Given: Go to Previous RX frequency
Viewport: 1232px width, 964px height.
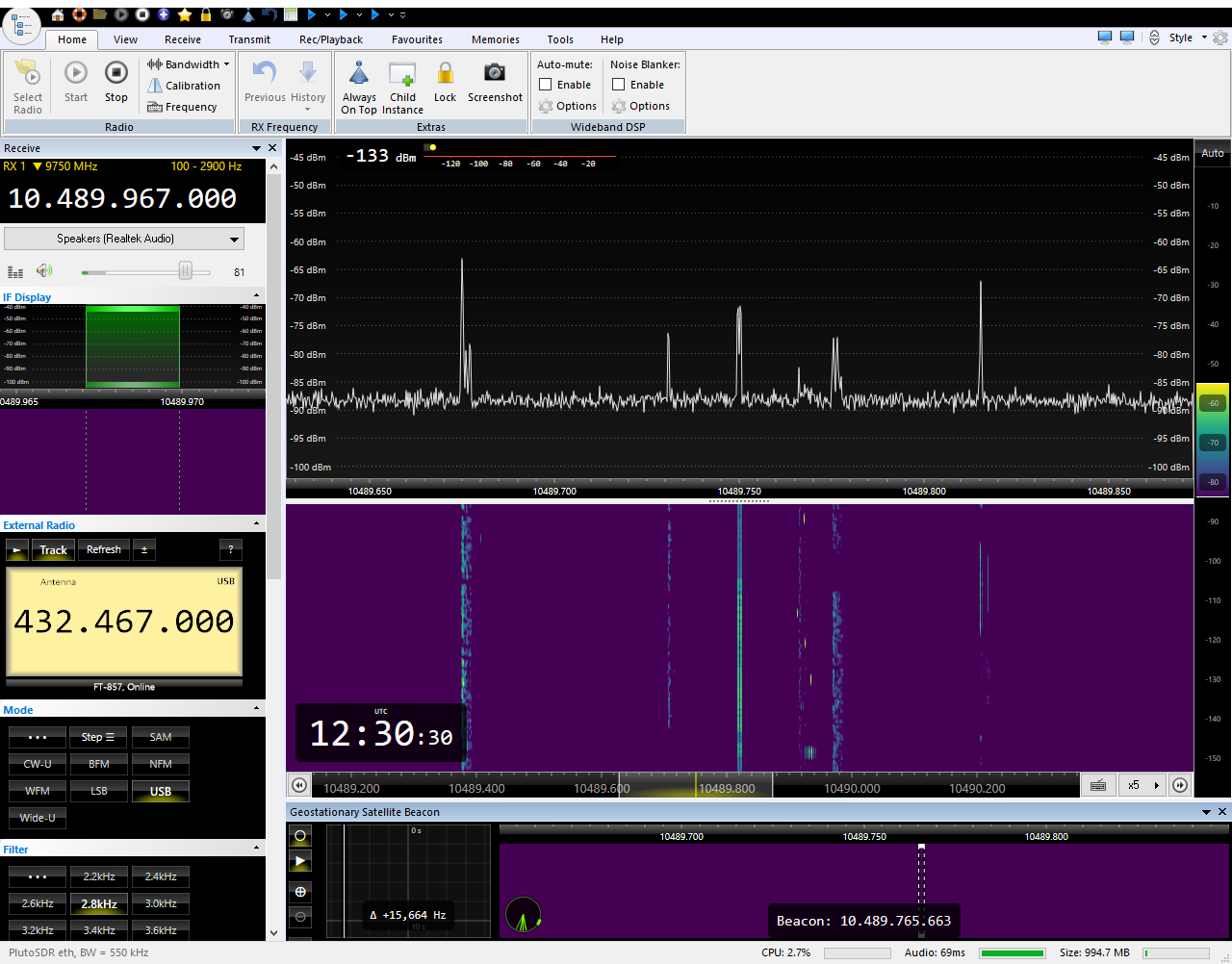Looking at the screenshot, I should [265, 73].
